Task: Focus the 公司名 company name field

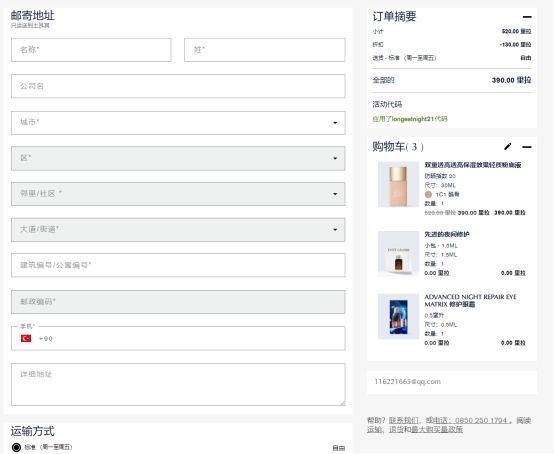Action: coord(178,86)
